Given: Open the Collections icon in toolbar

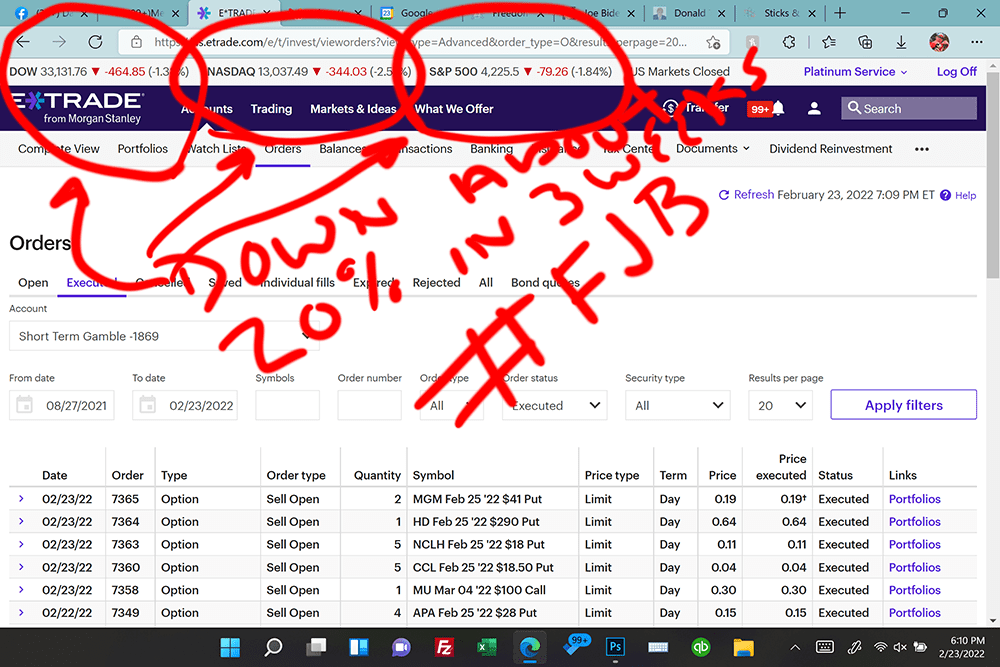Looking at the screenshot, I should pos(865,42).
